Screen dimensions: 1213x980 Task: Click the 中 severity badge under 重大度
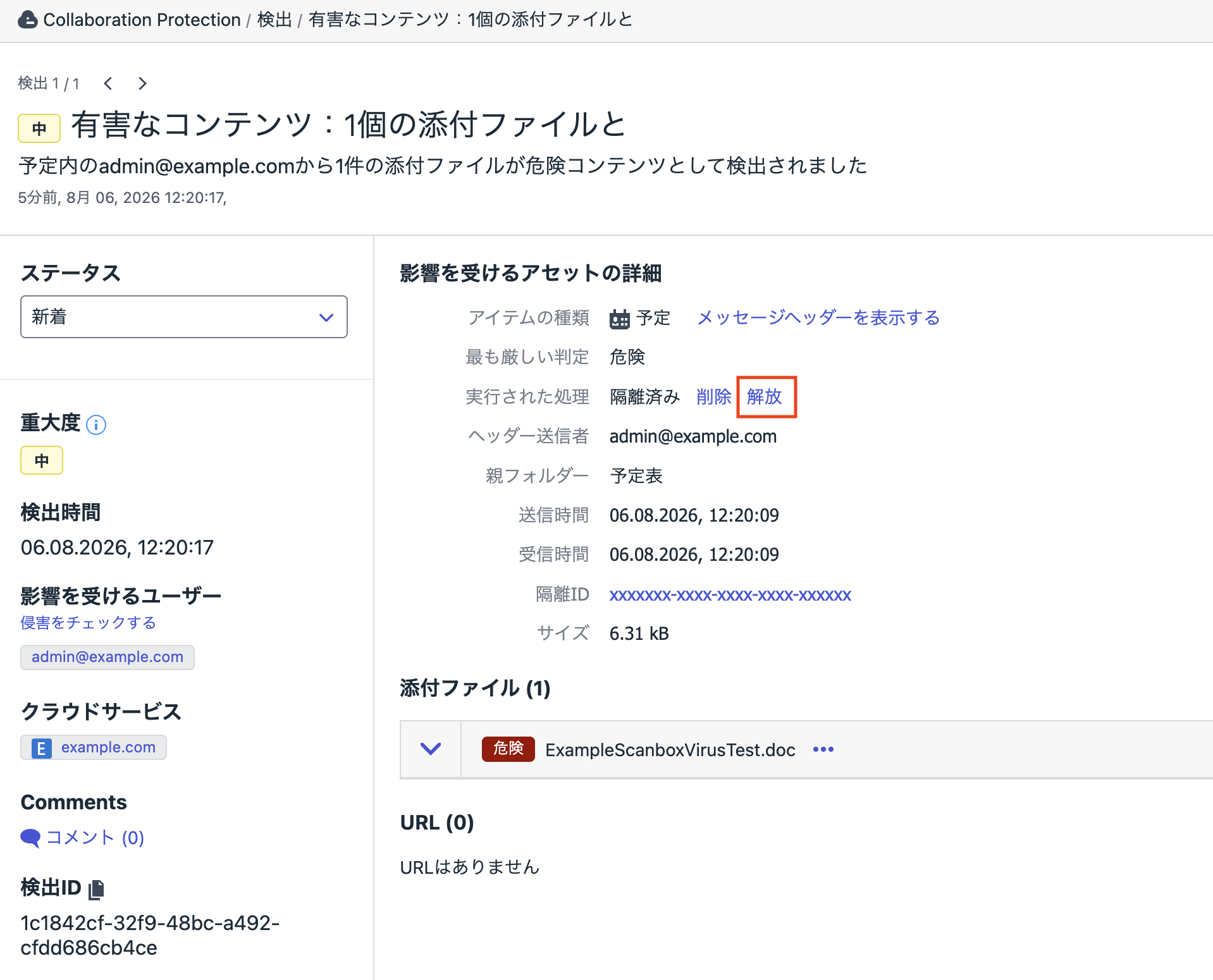click(x=42, y=460)
